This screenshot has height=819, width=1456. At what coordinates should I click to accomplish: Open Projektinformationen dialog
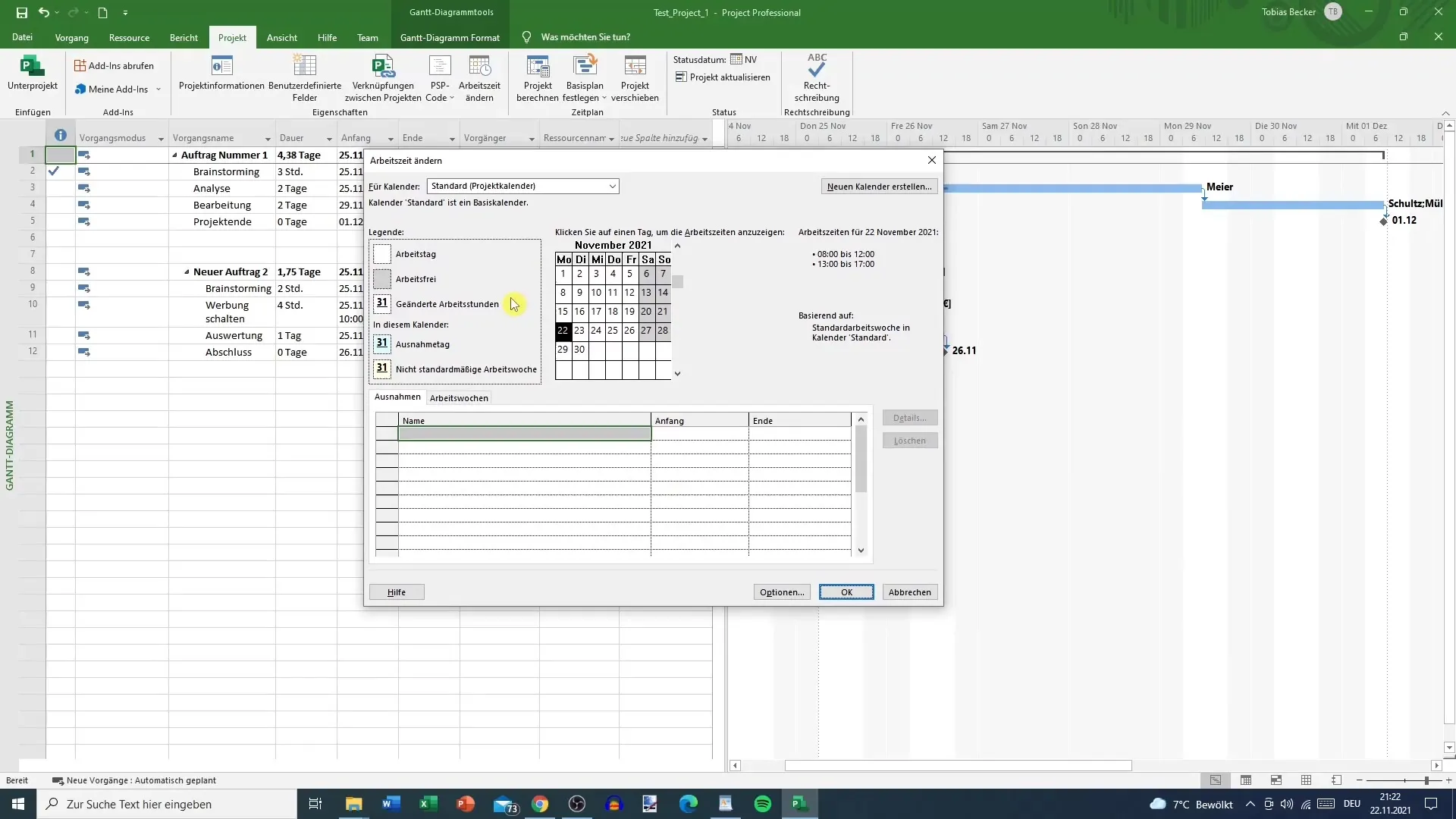click(221, 73)
